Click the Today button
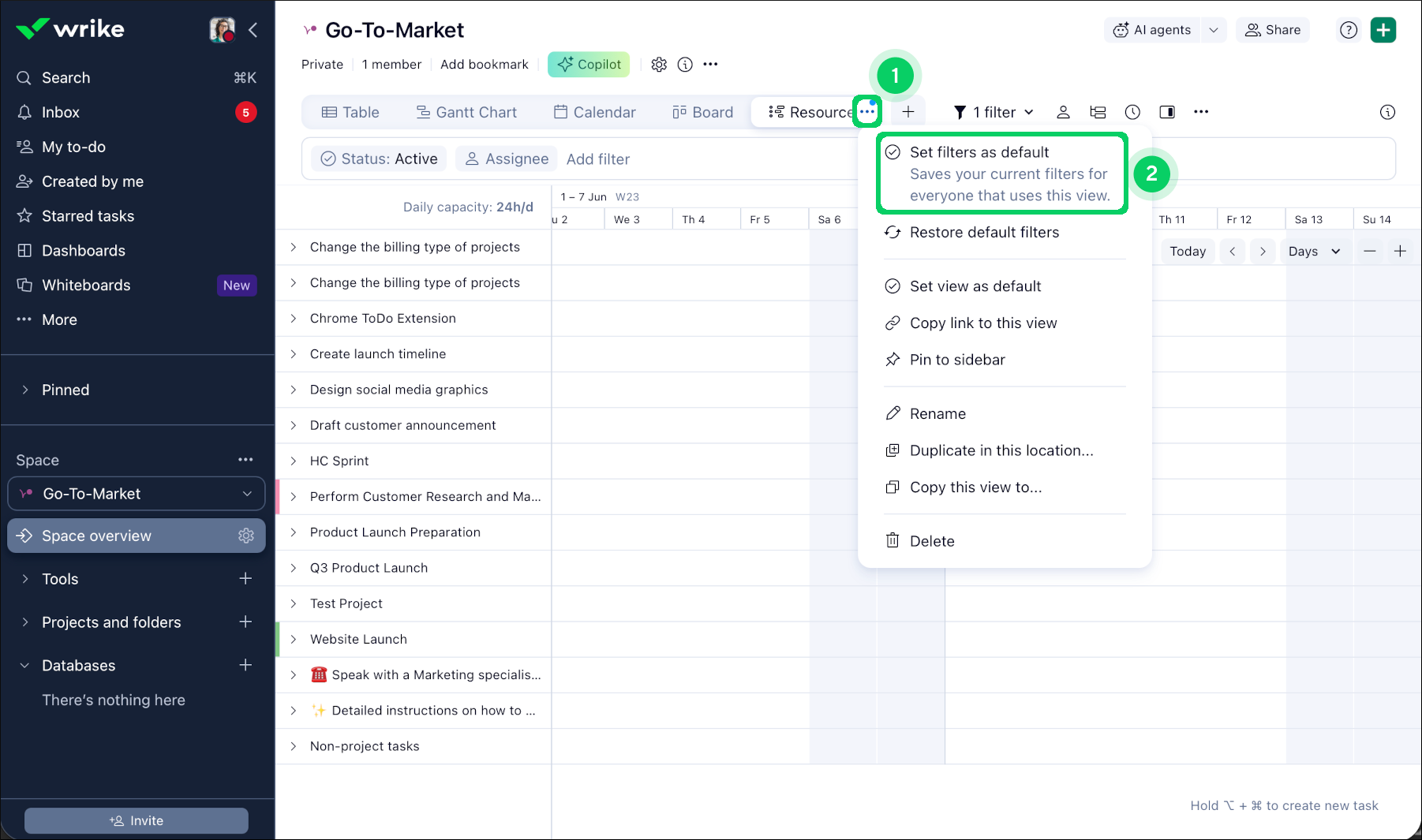 click(x=1187, y=252)
